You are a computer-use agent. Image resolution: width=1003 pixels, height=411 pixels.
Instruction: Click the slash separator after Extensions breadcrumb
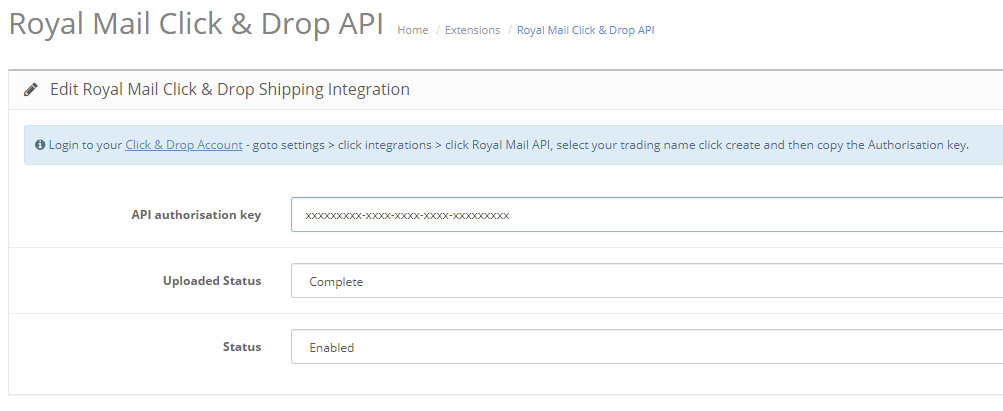(x=510, y=30)
